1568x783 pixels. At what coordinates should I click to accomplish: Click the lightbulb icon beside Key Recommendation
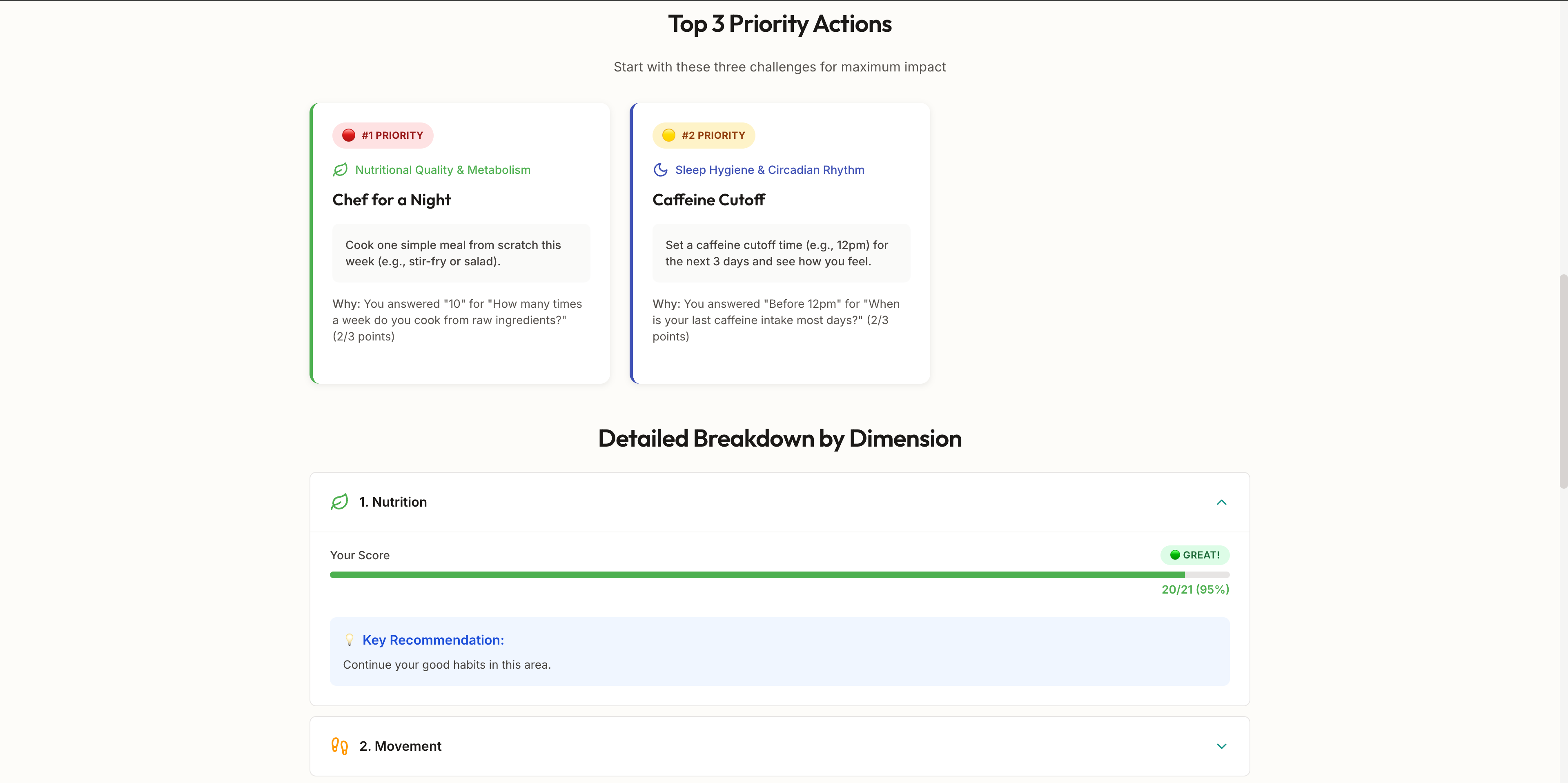click(350, 640)
